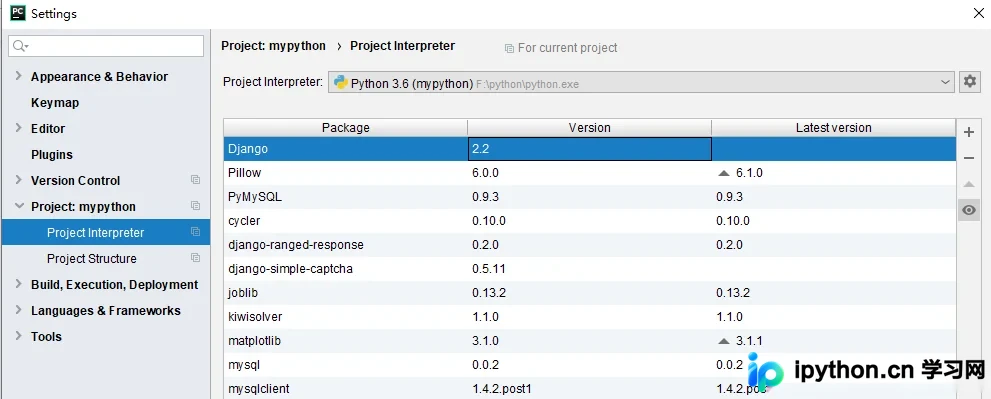Select Project Structure in settings tree
The width and height of the screenshot is (991, 399).
tap(92, 259)
